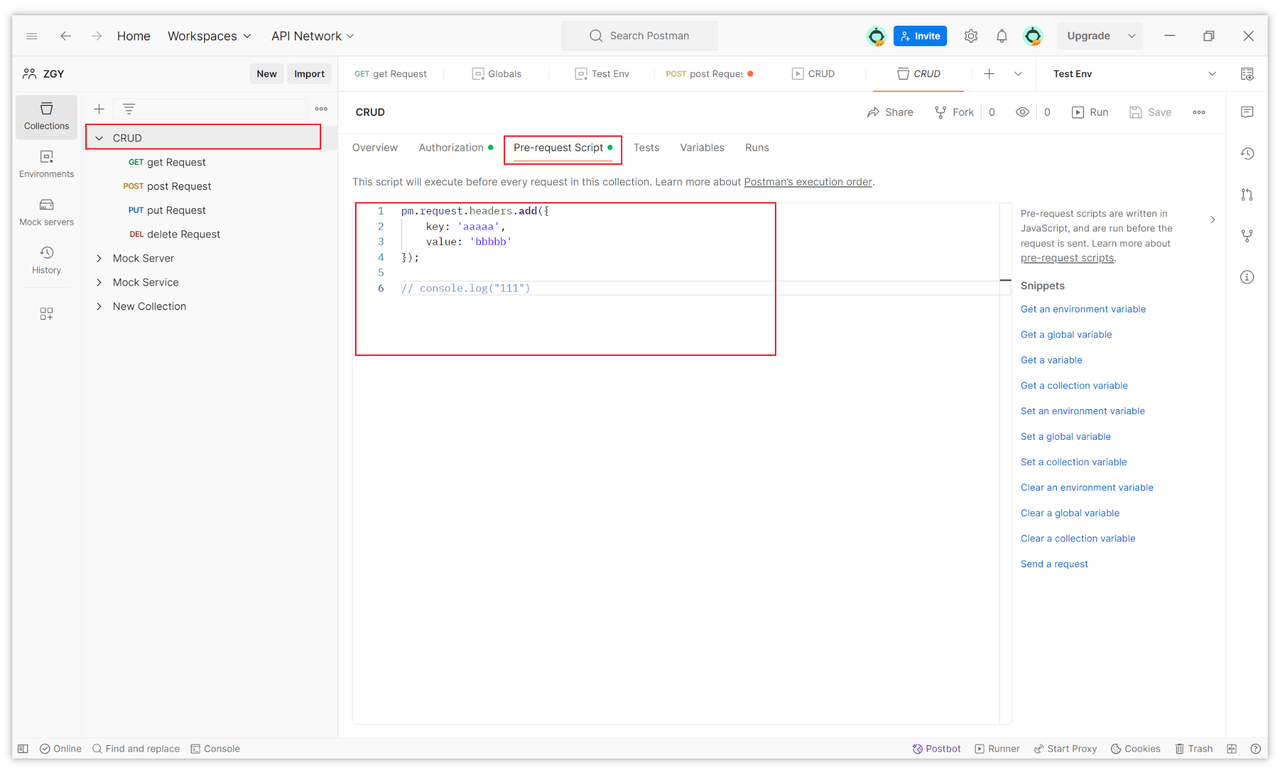Click the team sync avatar icon

click(x=876, y=36)
